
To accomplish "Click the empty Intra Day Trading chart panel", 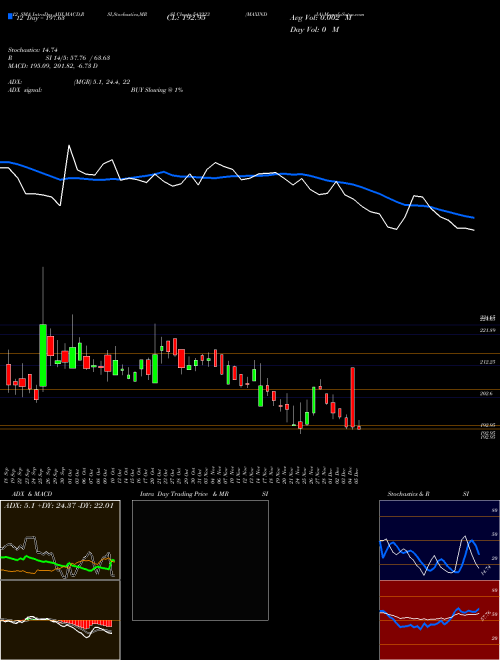I will pos(200,560).
